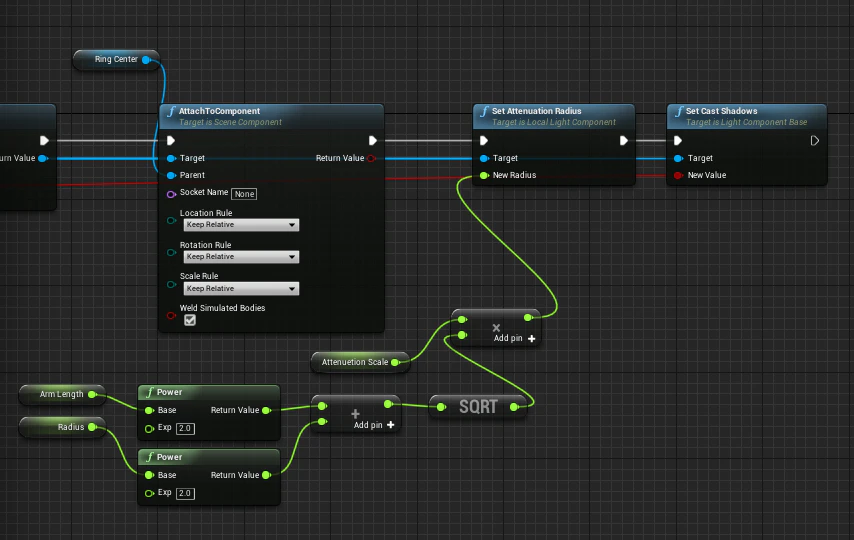Image resolution: width=854 pixels, height=540 pixels.
Task: Click Exp pin on lower Power node
Action: 149,494
